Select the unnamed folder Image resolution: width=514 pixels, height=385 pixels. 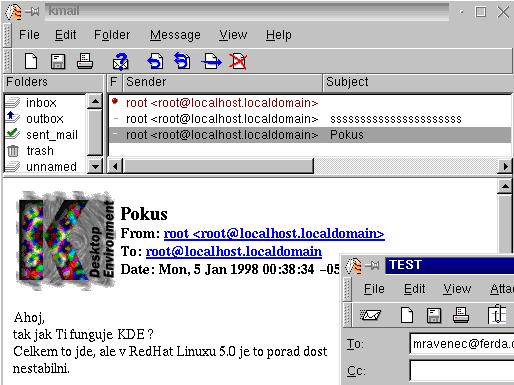click(45, 166)
